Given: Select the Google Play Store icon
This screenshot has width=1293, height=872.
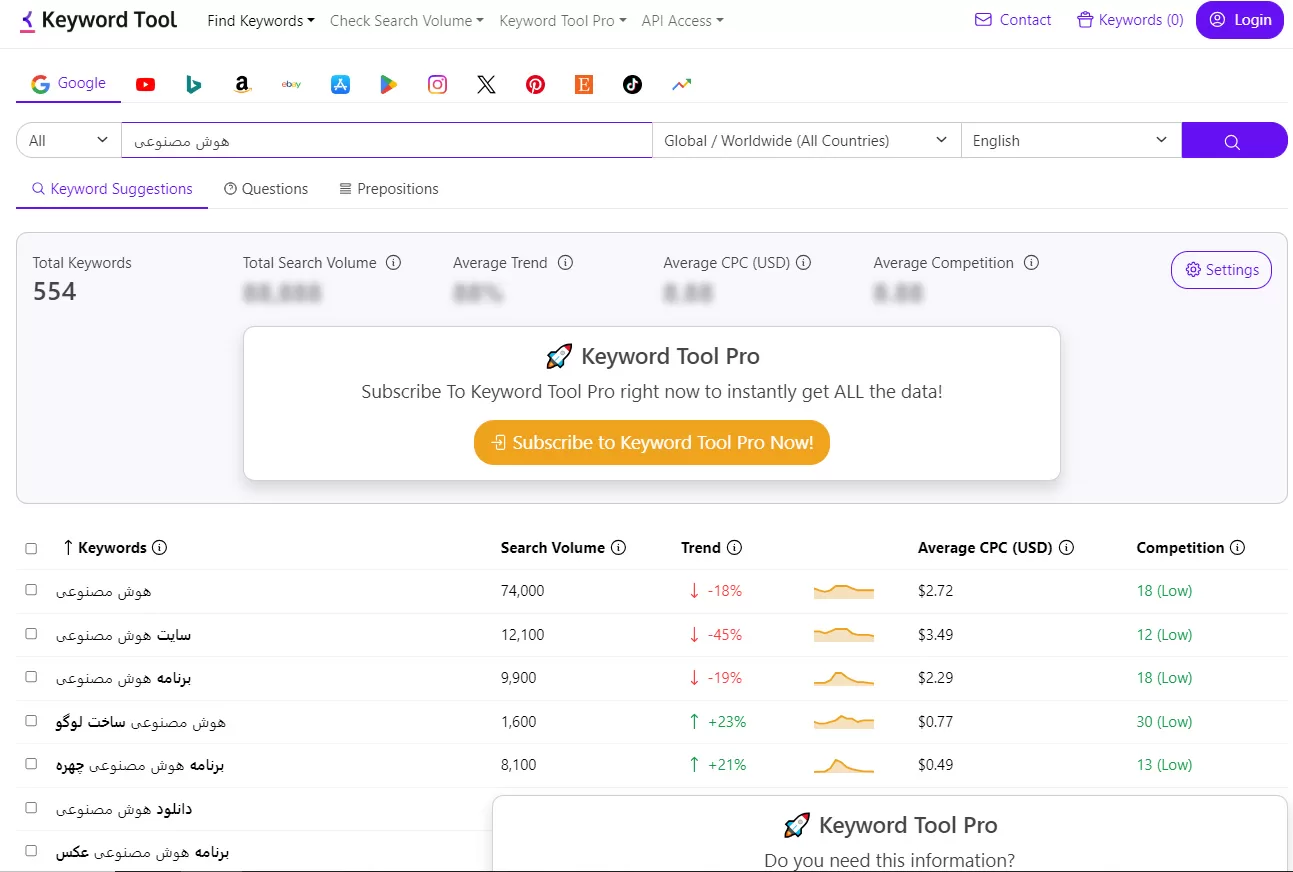Looking at the screenshot, I should pyautogui.click(x=389, y=85).
